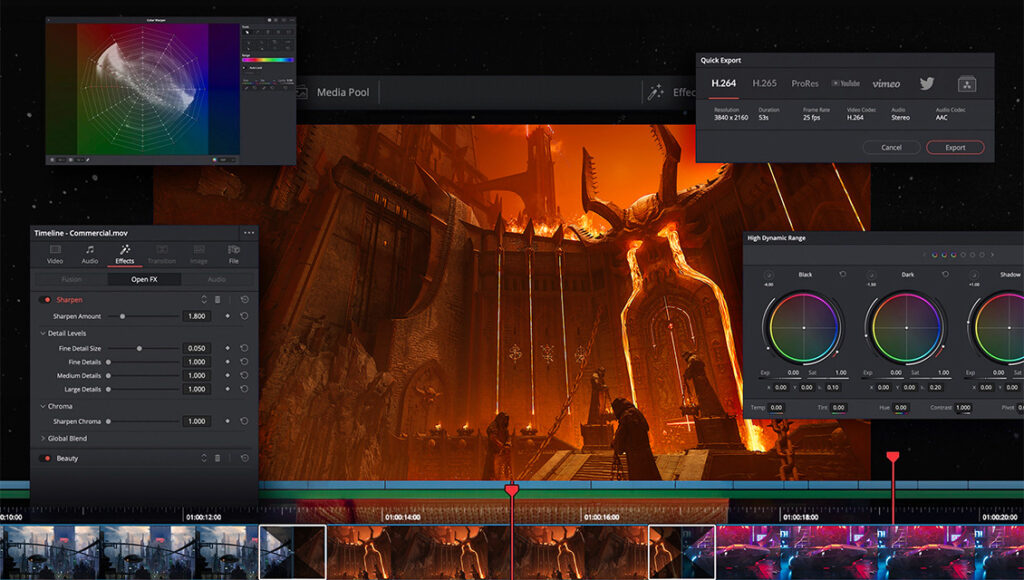Reset Fine Detail Size value
The width and height of the screenshot is (1024, 580).
click(244, 348)
